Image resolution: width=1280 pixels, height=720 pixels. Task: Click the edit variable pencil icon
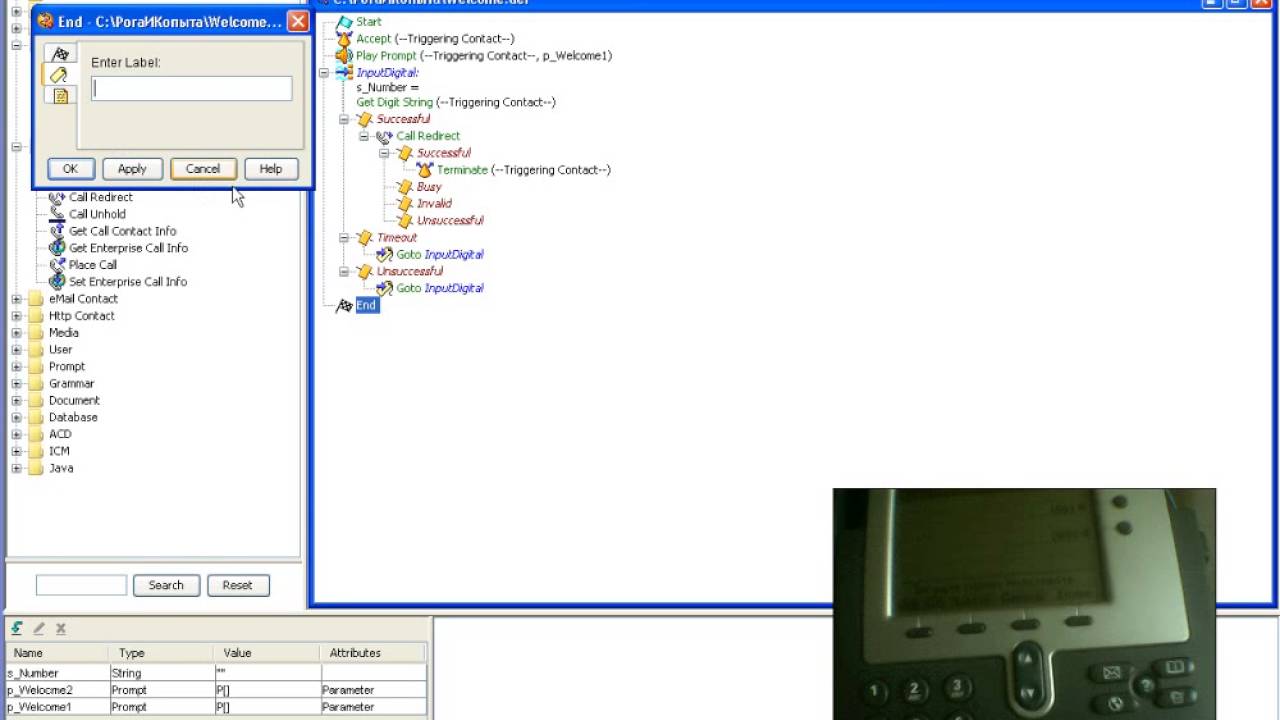(39, 628)
